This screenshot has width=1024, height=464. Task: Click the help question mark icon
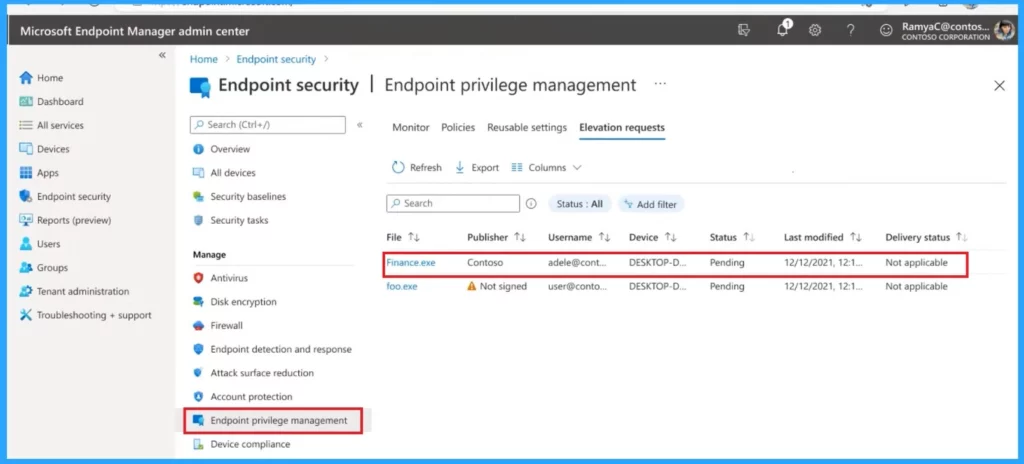(x=850, y=30)
